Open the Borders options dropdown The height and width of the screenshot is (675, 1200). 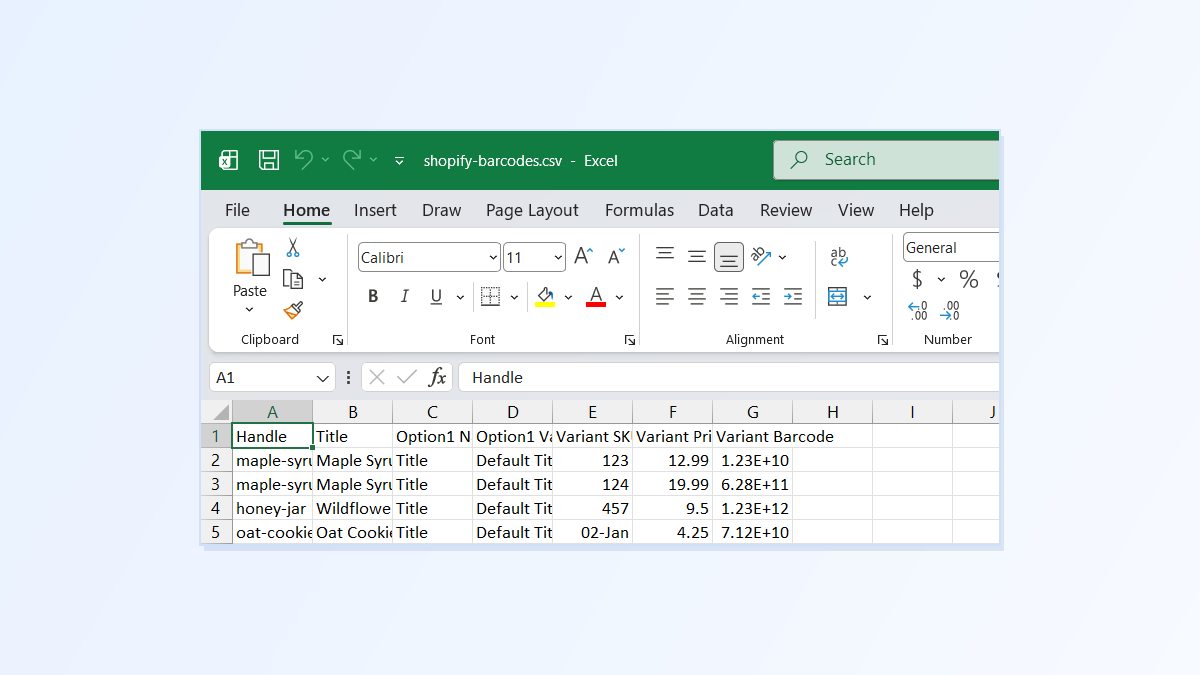point(514,297)
